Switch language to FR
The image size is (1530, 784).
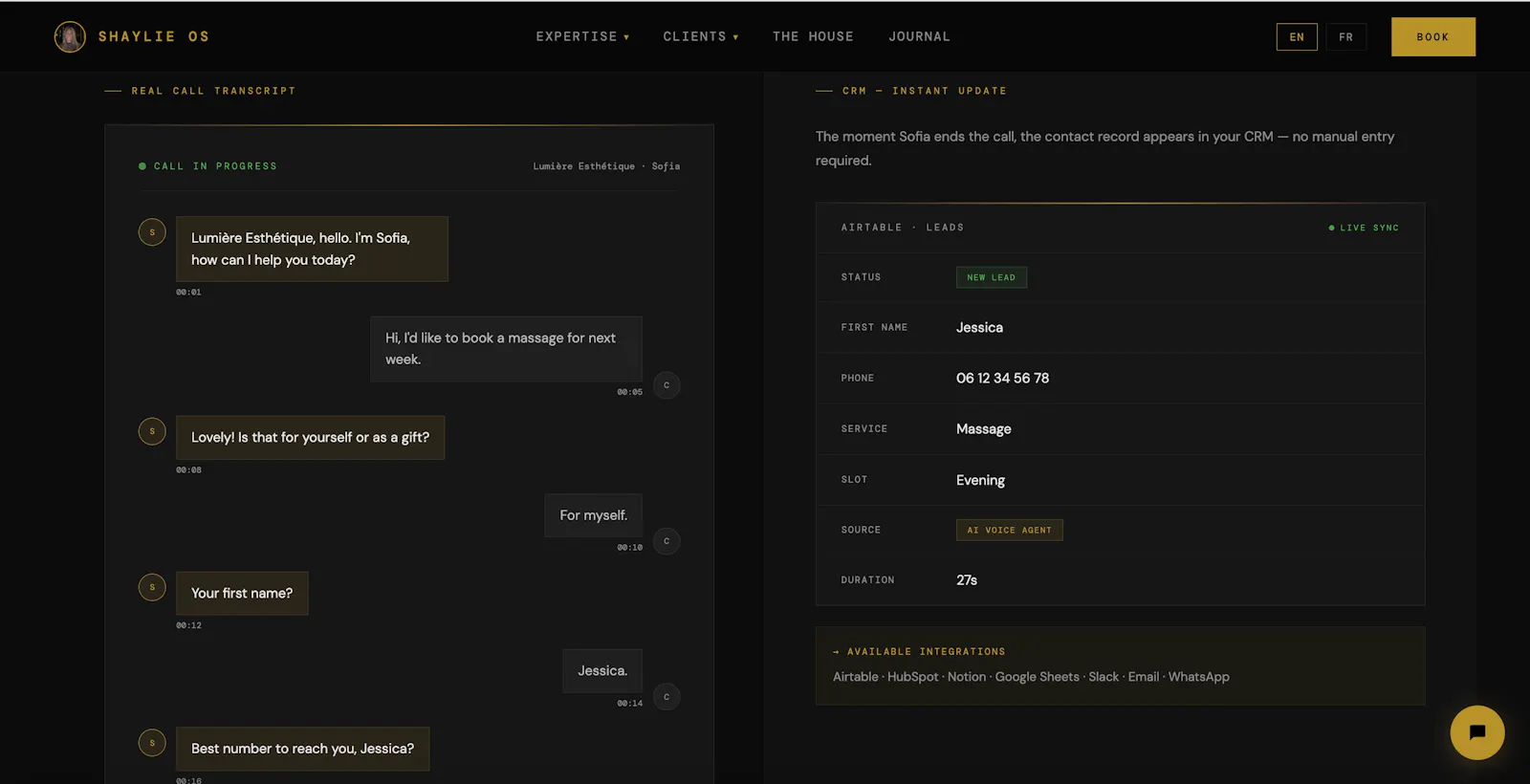(x=1346, y=37)
